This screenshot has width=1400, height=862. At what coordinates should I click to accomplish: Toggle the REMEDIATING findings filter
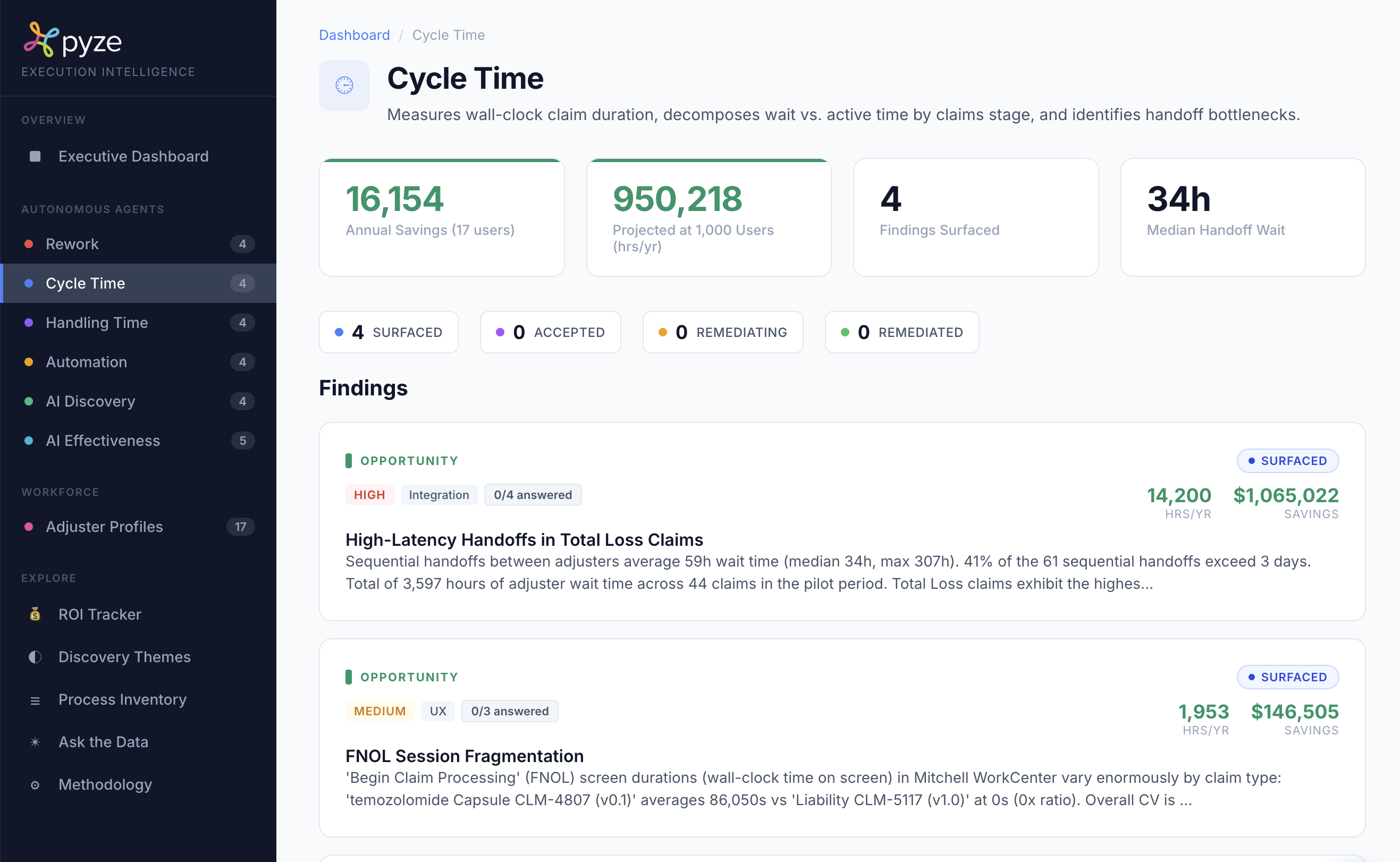click(x=723, y=332)
